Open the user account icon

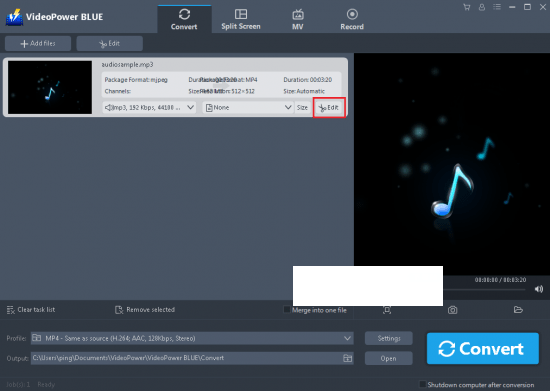482,7
